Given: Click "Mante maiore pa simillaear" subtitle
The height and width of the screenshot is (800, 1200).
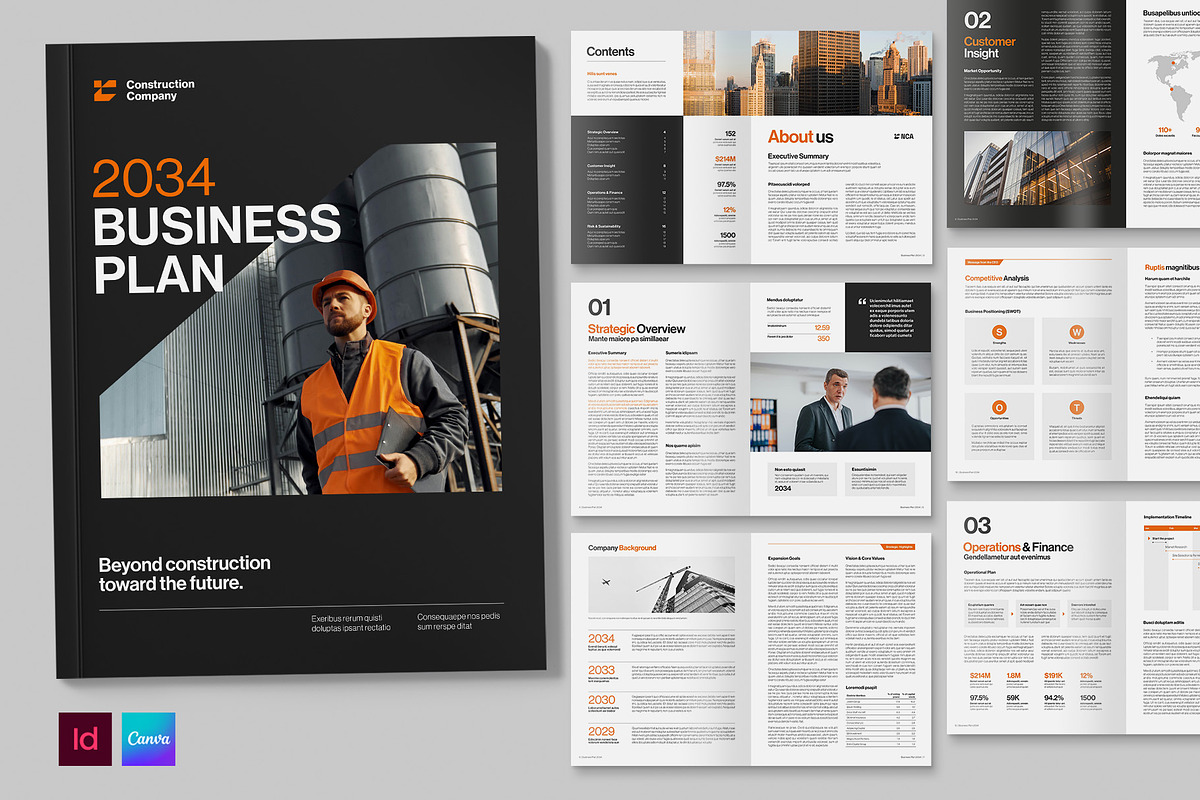Looking at the screenshot, I should pos(631,341).
